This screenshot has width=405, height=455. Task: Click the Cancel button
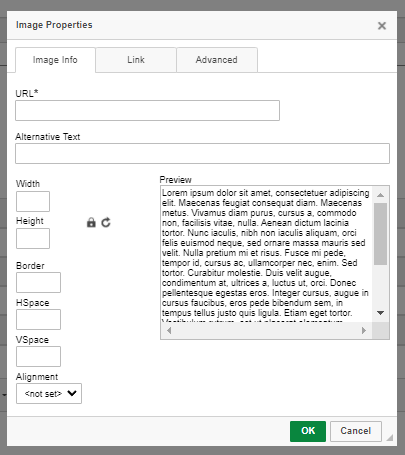(356, 431)
